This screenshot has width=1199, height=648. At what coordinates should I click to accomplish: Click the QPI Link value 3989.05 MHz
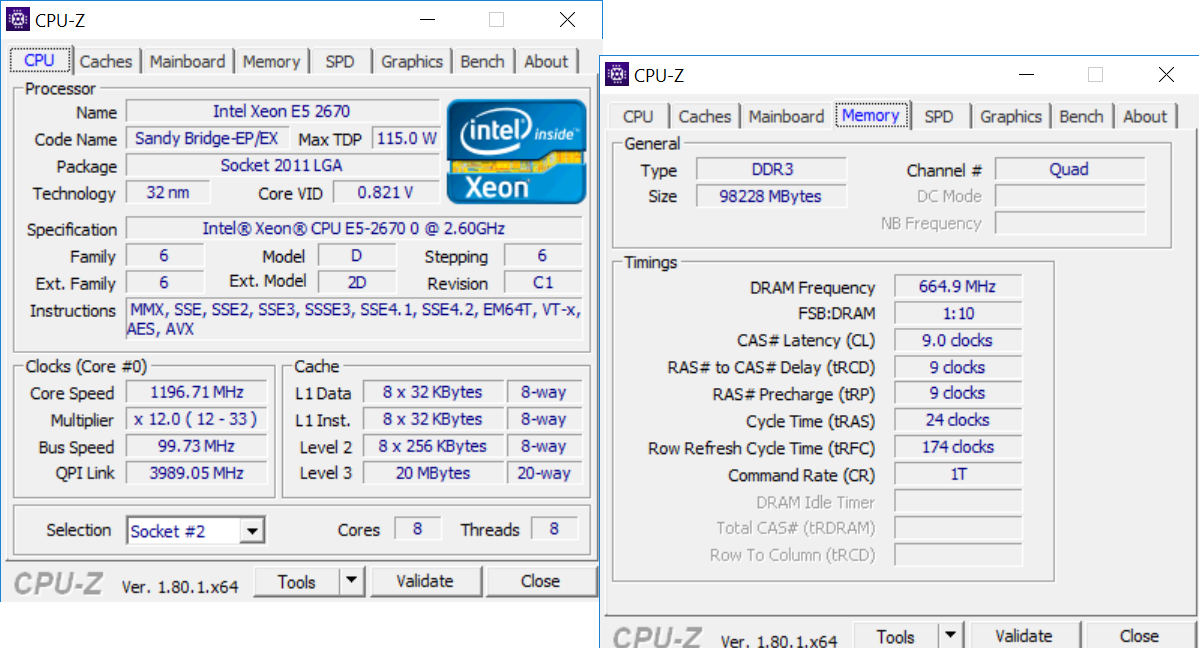point(197,473)
